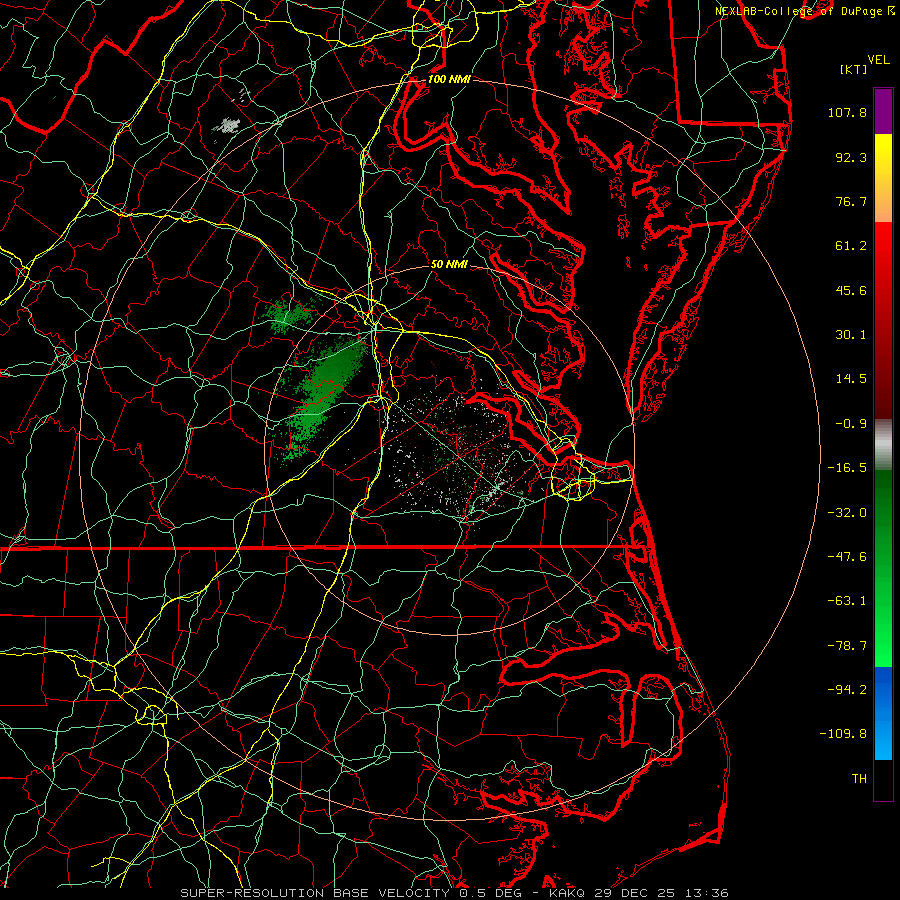900x900 pixels.
Task: Click the 107.8 legend value
Action: click(847, 112)
